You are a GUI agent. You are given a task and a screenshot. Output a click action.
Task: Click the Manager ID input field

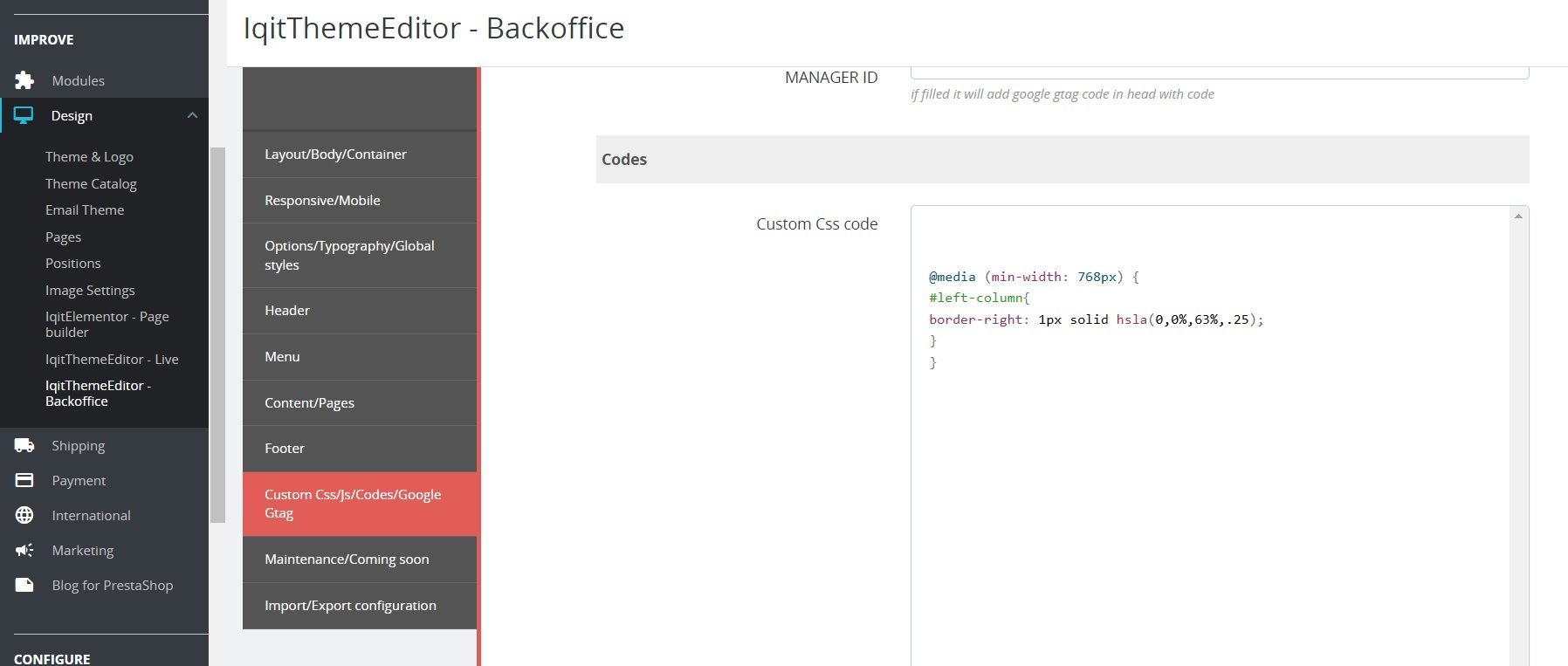(1220, 72)
